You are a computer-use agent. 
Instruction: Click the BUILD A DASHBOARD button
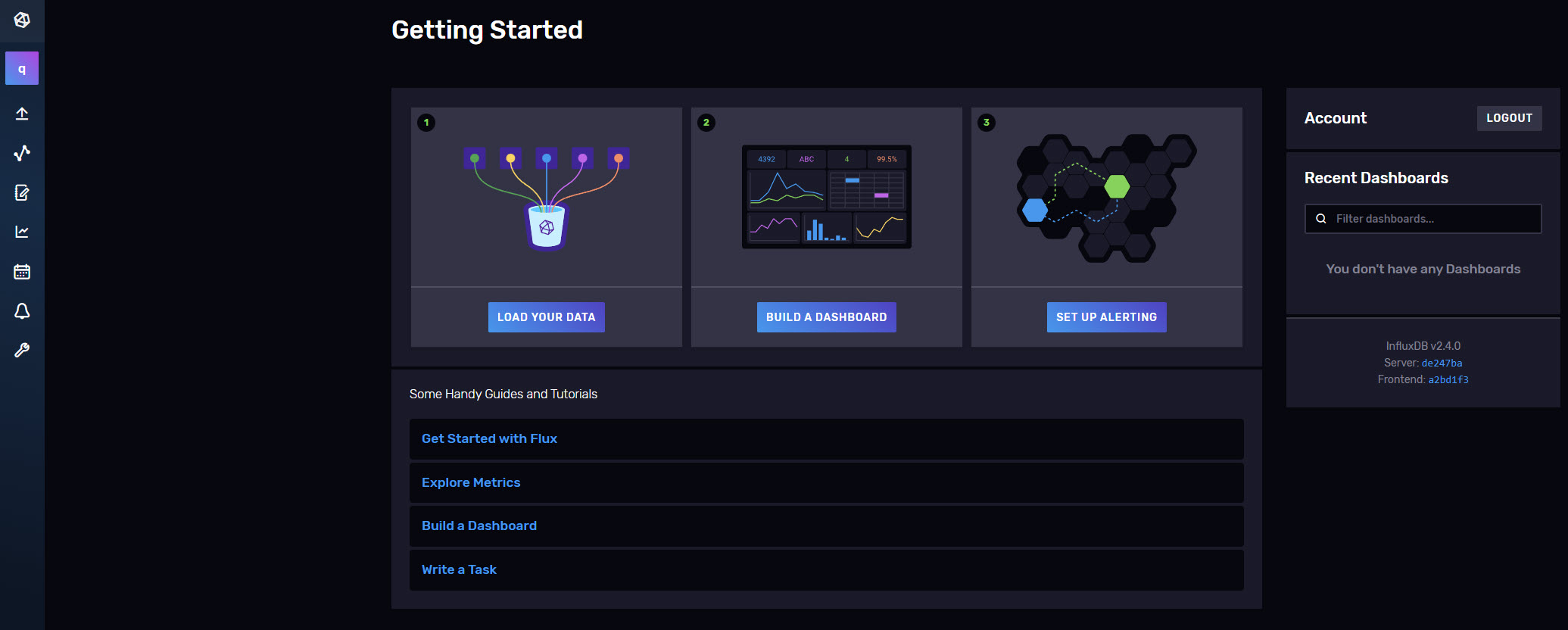pos(827,317)
